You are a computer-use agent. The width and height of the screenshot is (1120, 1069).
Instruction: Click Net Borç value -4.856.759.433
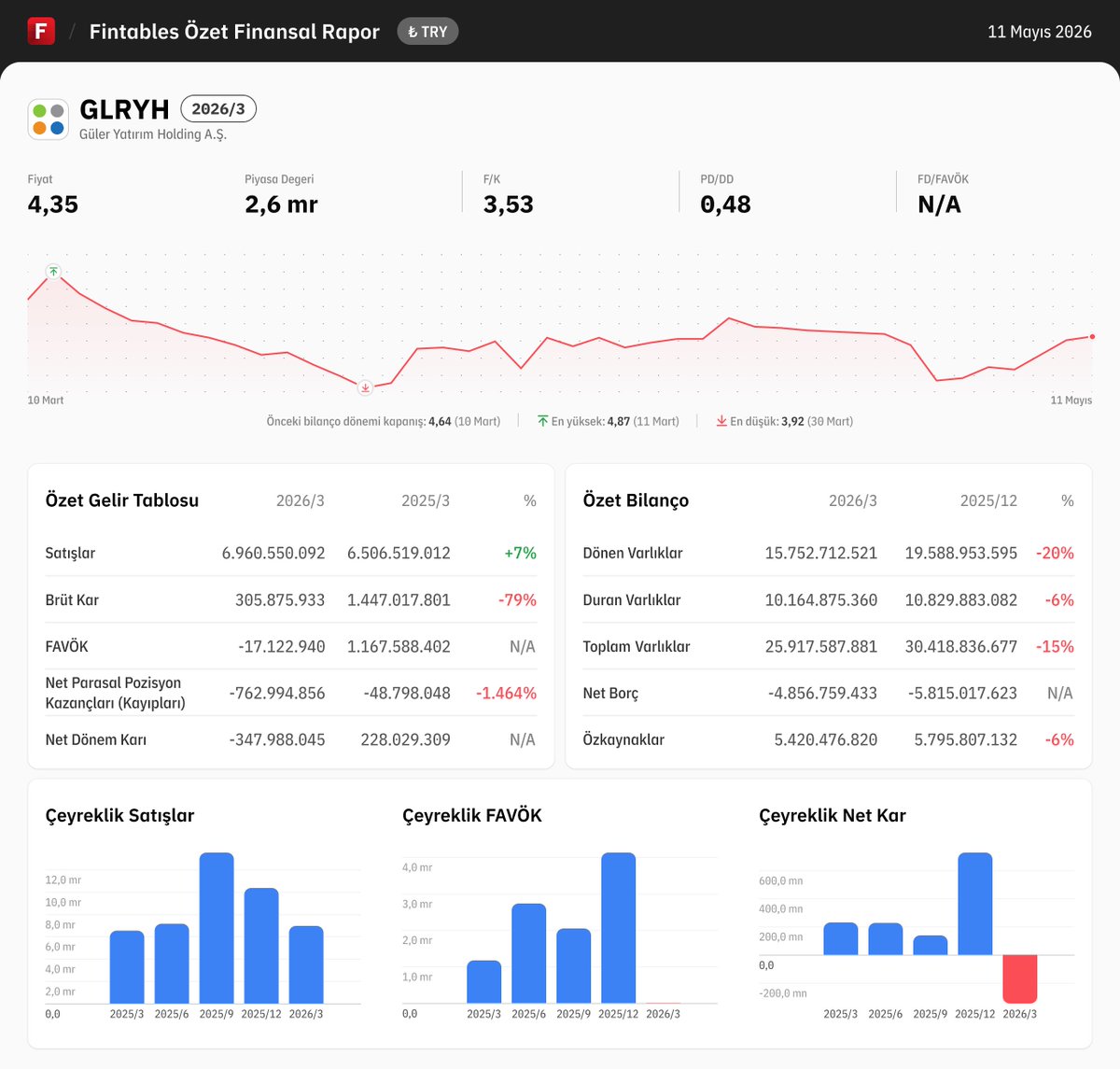pos(823,693)
